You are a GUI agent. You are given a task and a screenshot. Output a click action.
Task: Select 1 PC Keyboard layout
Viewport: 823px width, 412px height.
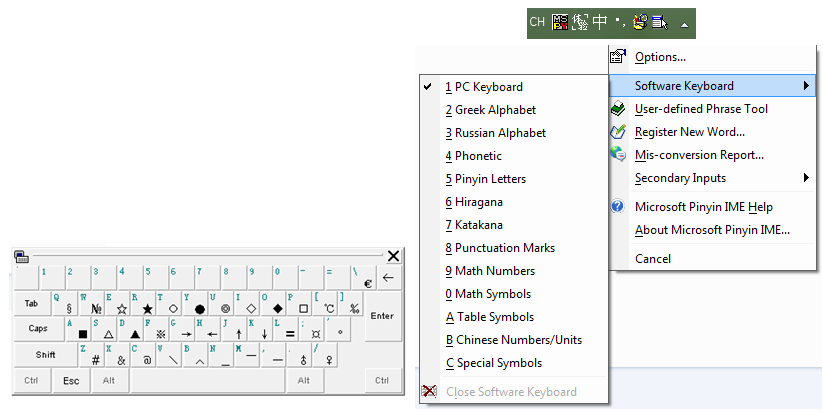(484, 87)
